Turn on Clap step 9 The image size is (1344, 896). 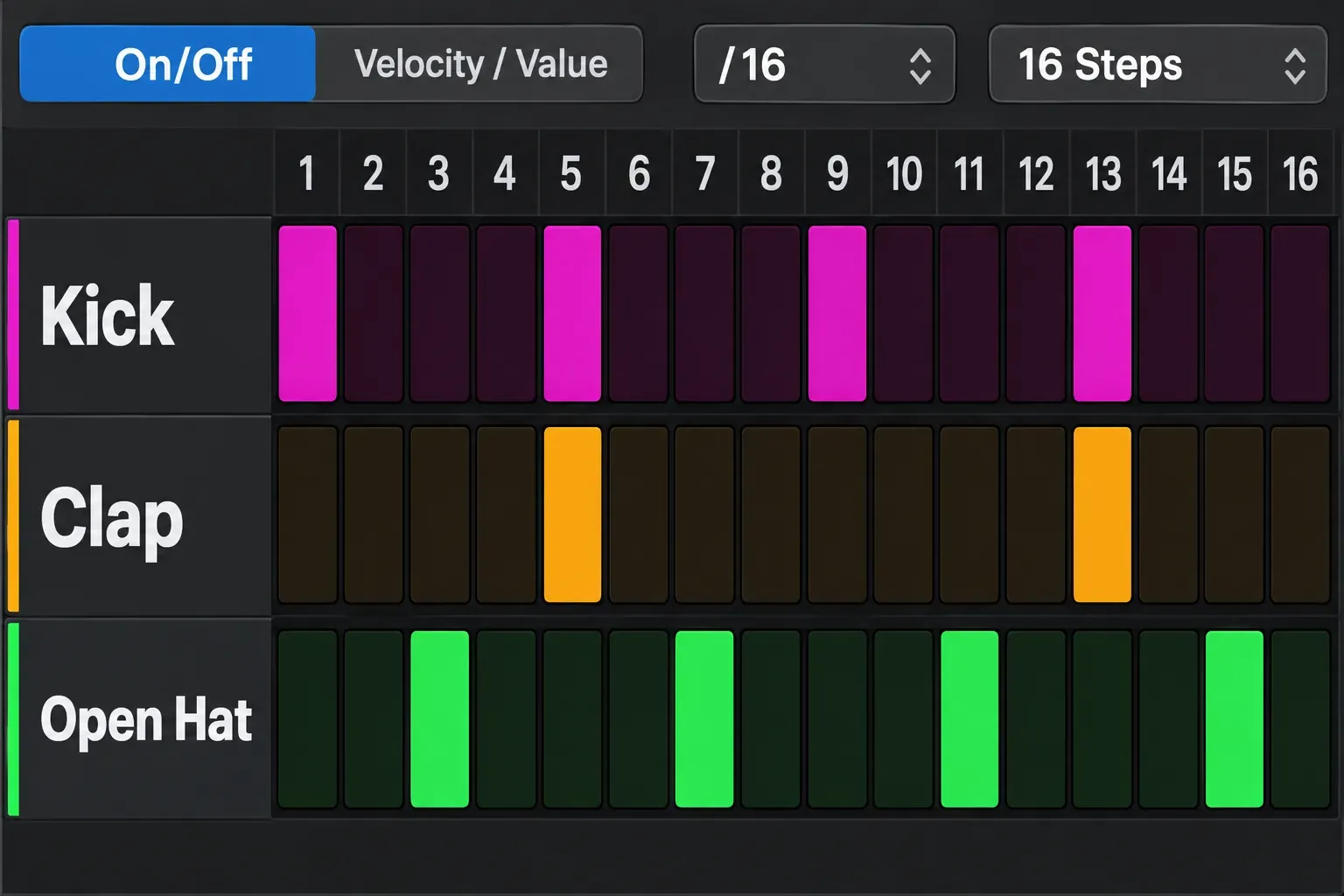pos(837,514)
